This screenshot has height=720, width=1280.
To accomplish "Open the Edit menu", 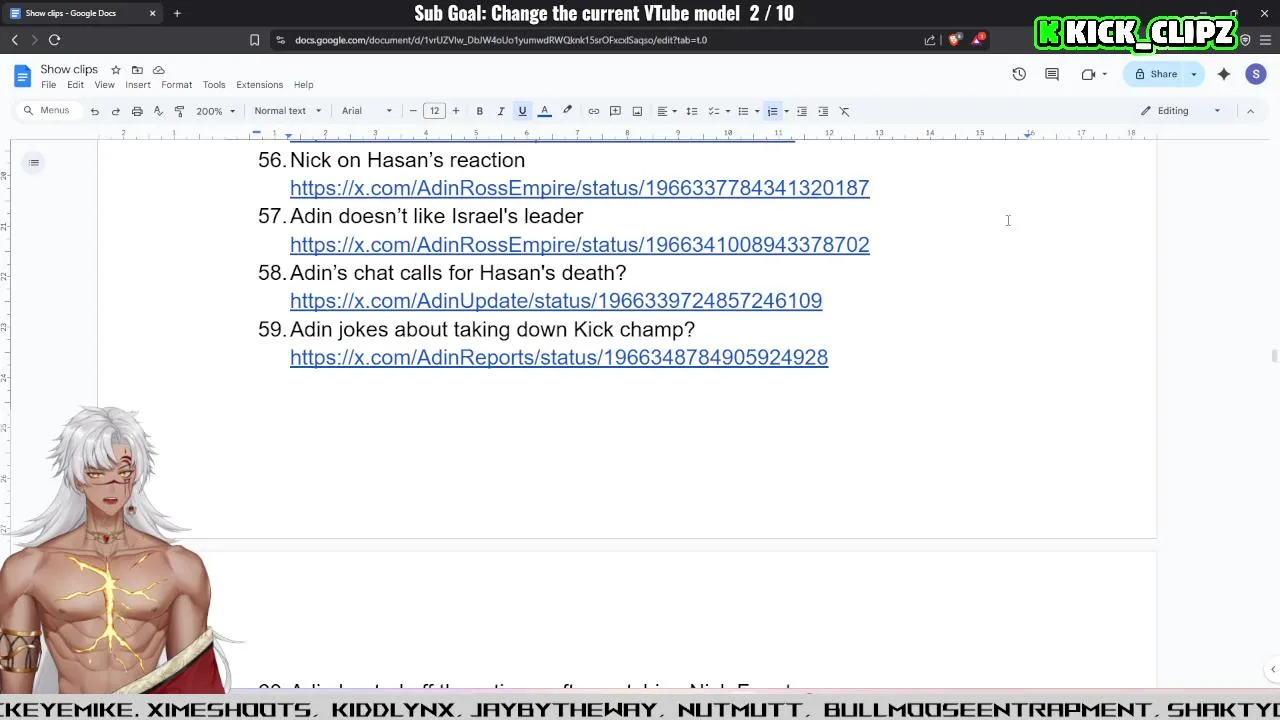I will tap(75, 85).
